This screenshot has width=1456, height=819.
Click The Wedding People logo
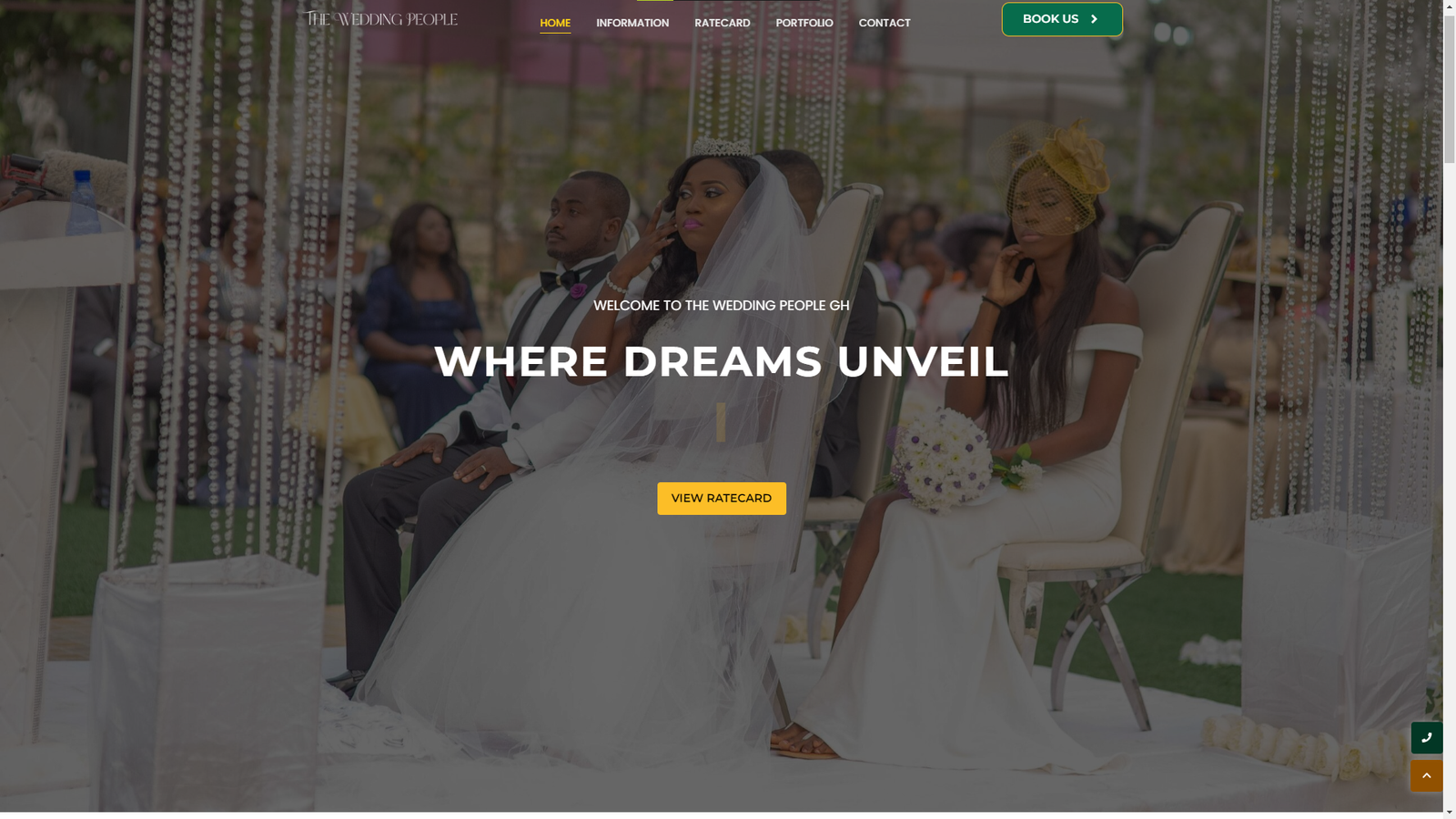pos(380,19)
